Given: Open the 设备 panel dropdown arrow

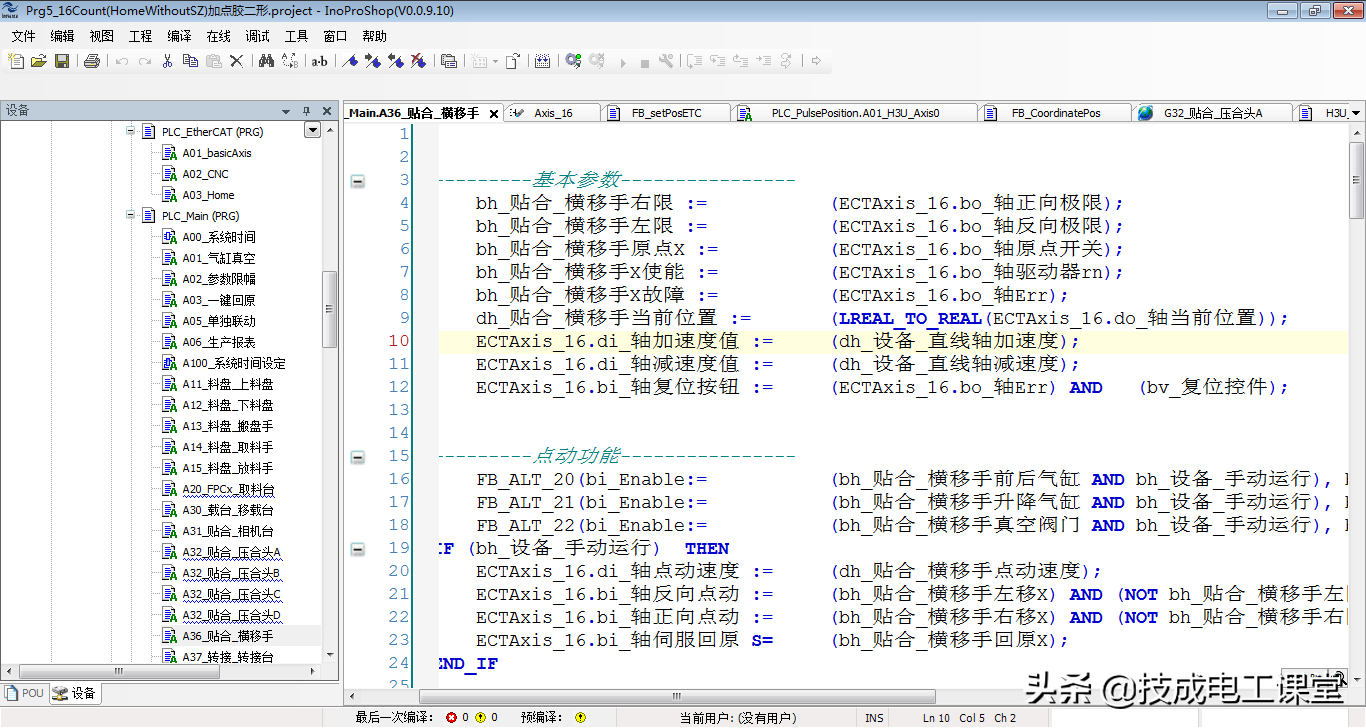Looking at the screenshot, I should [286, 111].
